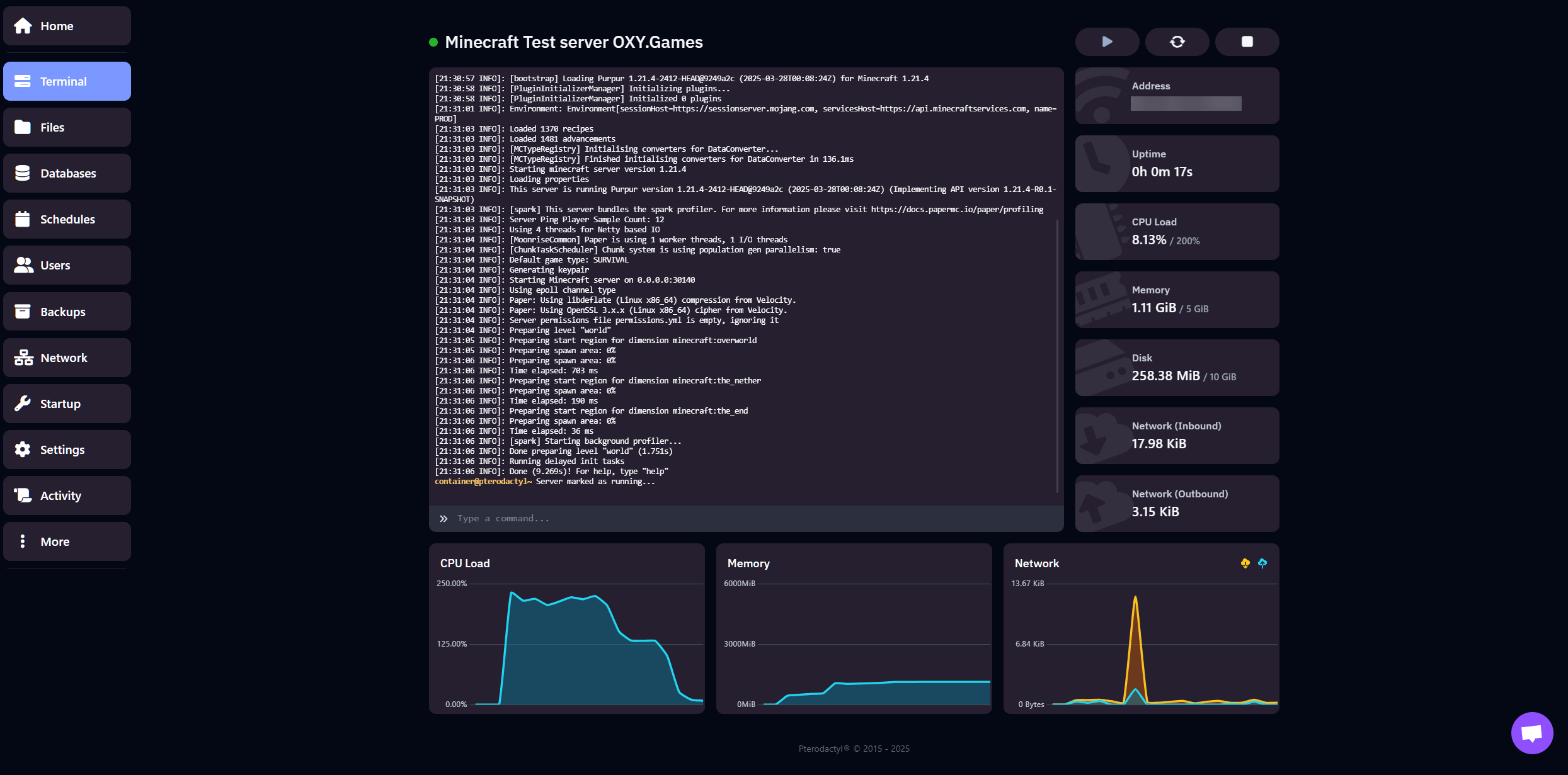Go Home using the house icon
The image size is (1568, 775).
point(23,25)
